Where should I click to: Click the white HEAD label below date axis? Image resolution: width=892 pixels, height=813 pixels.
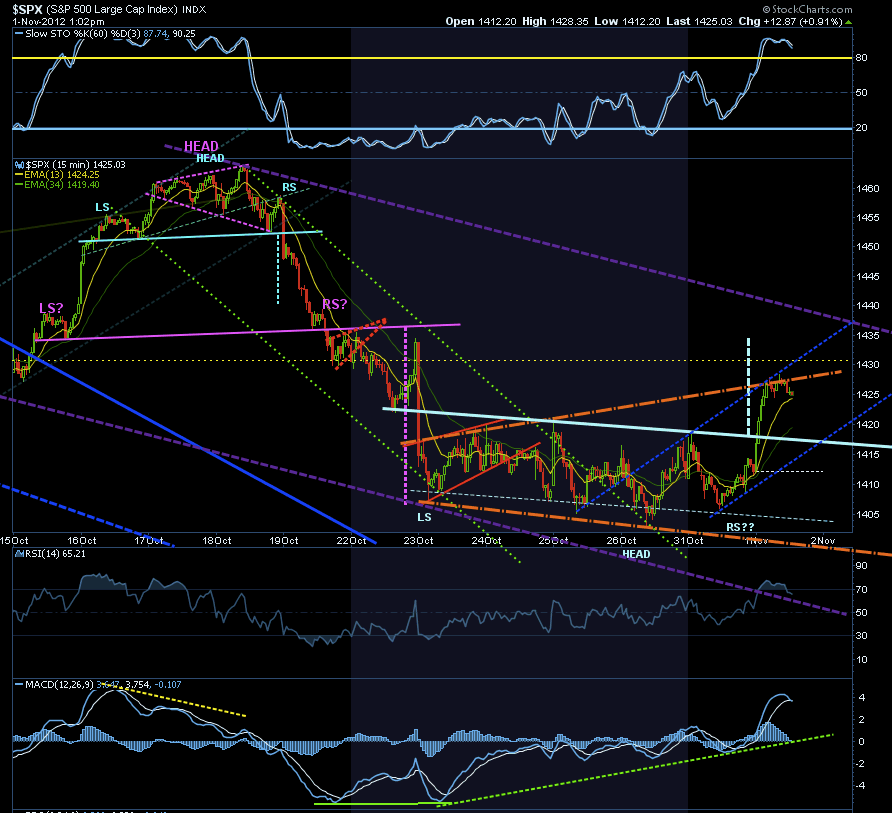(x=636, y=554)
